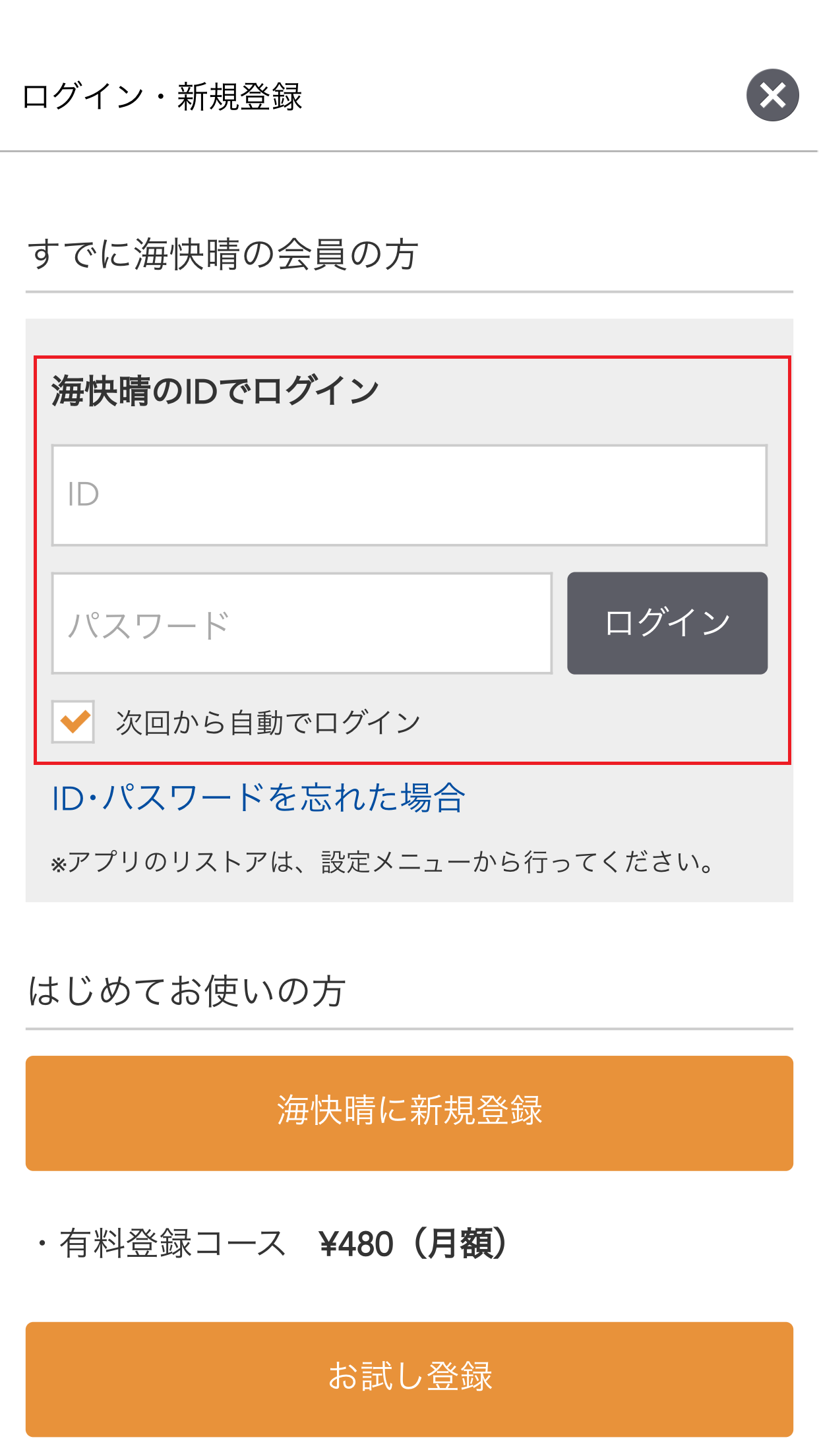This screenshot has height=1456, width=819.
Task: Click the gray パスワード placeholder text
Action: click(148, 624)
